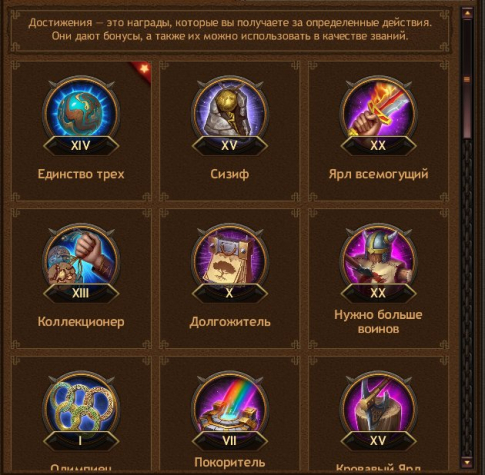Click the Долгожитель title text
This screenshot has width=485, height=475.
pyautogui.click(x=230, y=322)
